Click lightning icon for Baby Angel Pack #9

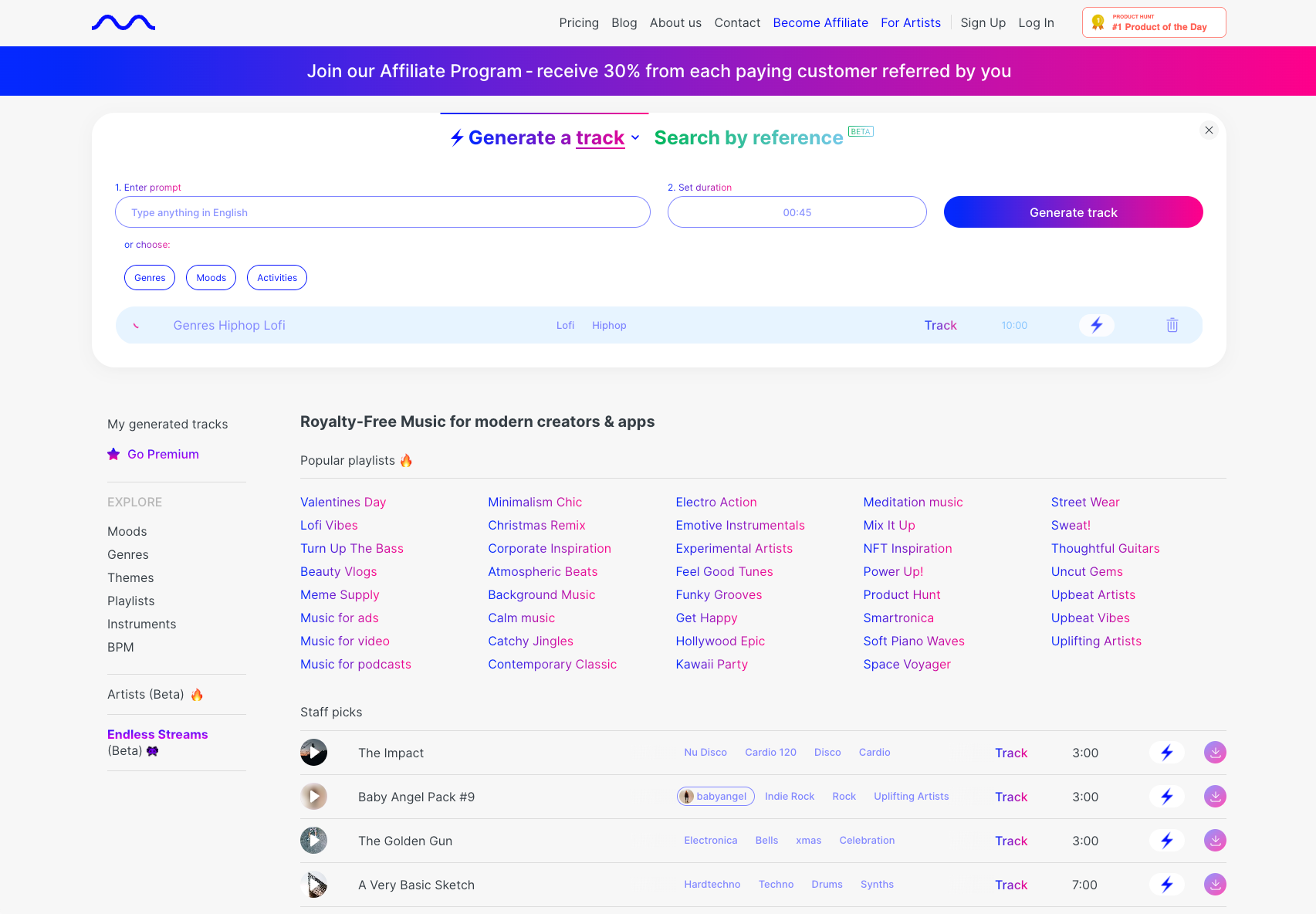tap(1167, 796)
